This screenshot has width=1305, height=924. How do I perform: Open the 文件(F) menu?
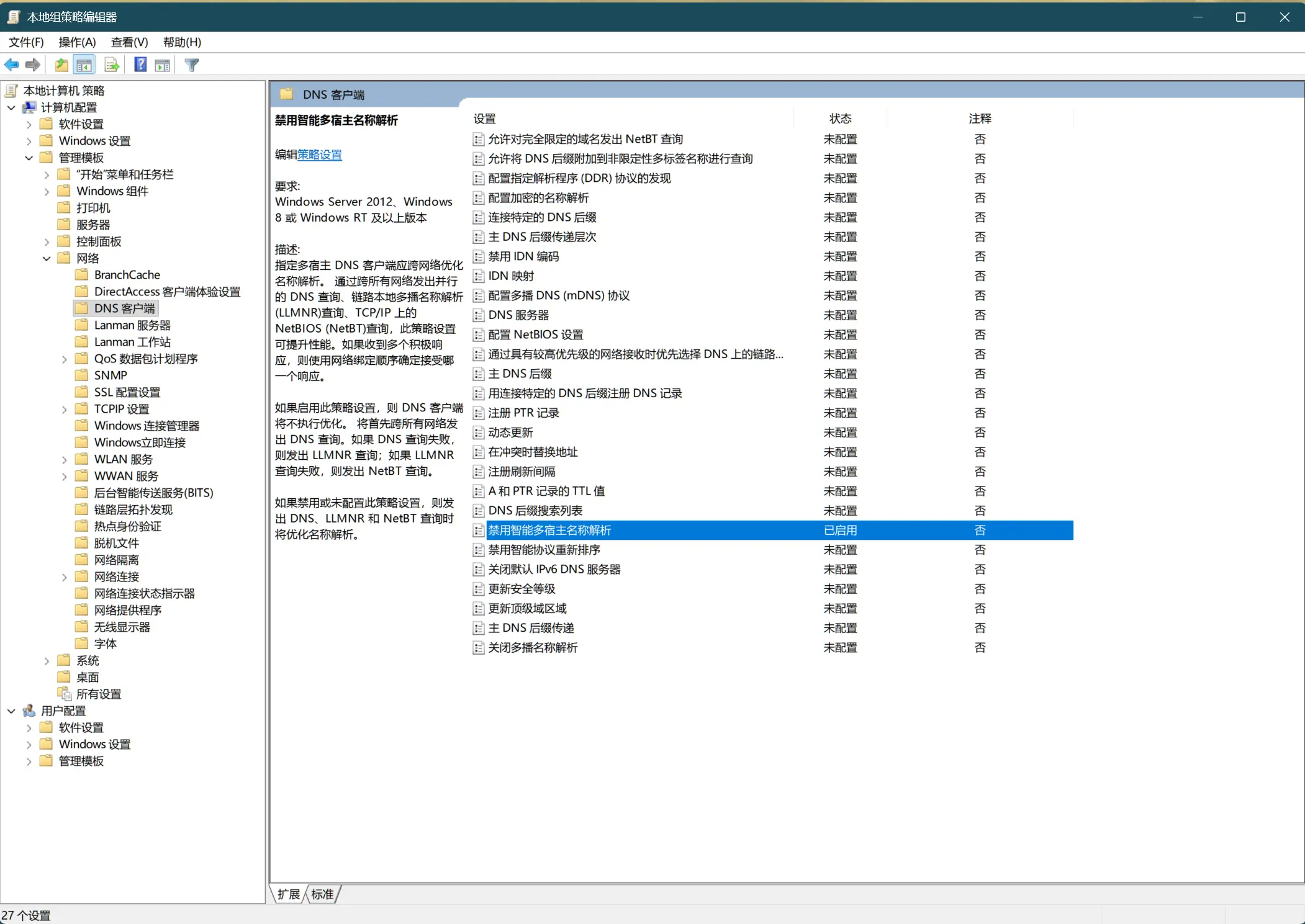click(x=25, y=42)
